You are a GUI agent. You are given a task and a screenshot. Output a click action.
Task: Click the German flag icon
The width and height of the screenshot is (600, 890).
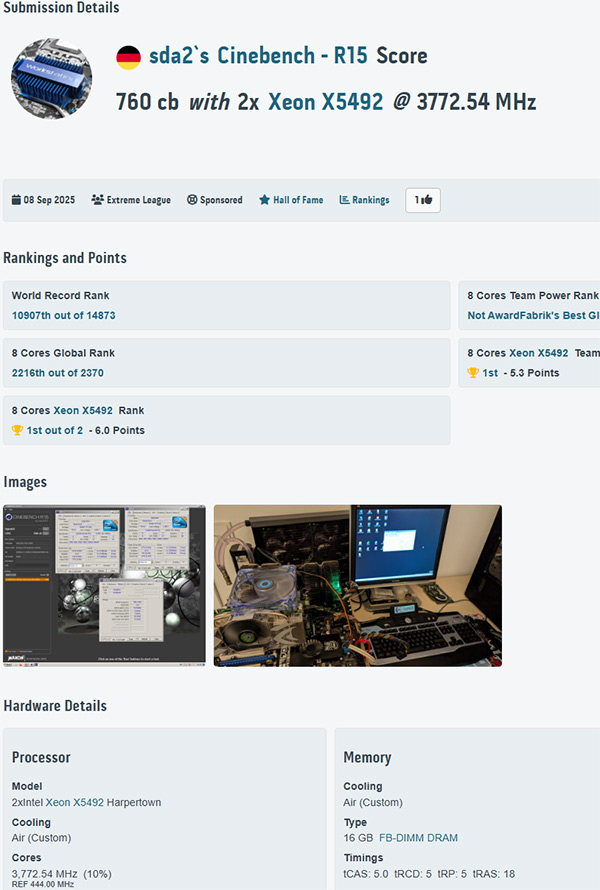(129, 58)
